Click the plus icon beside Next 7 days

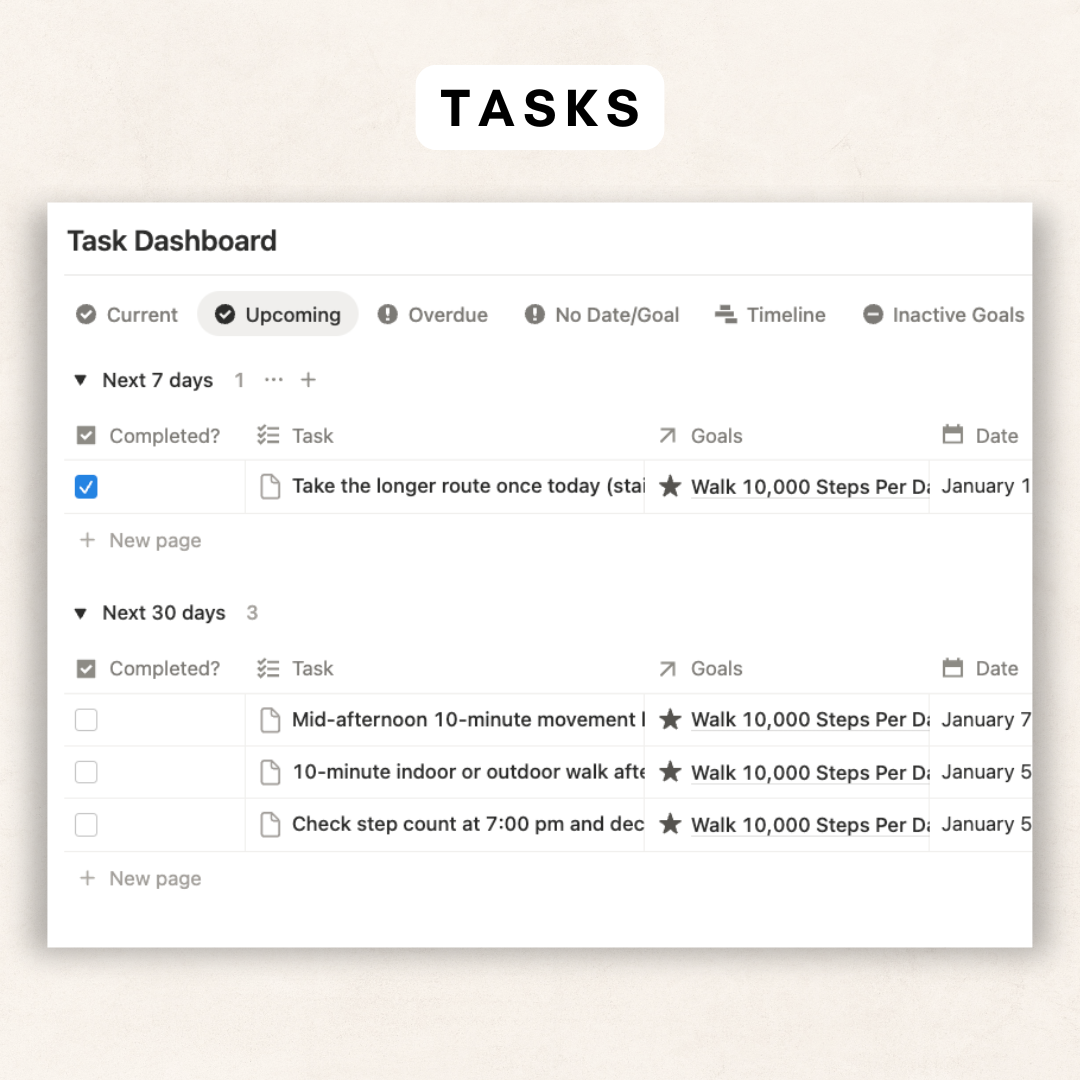[308, 380]
